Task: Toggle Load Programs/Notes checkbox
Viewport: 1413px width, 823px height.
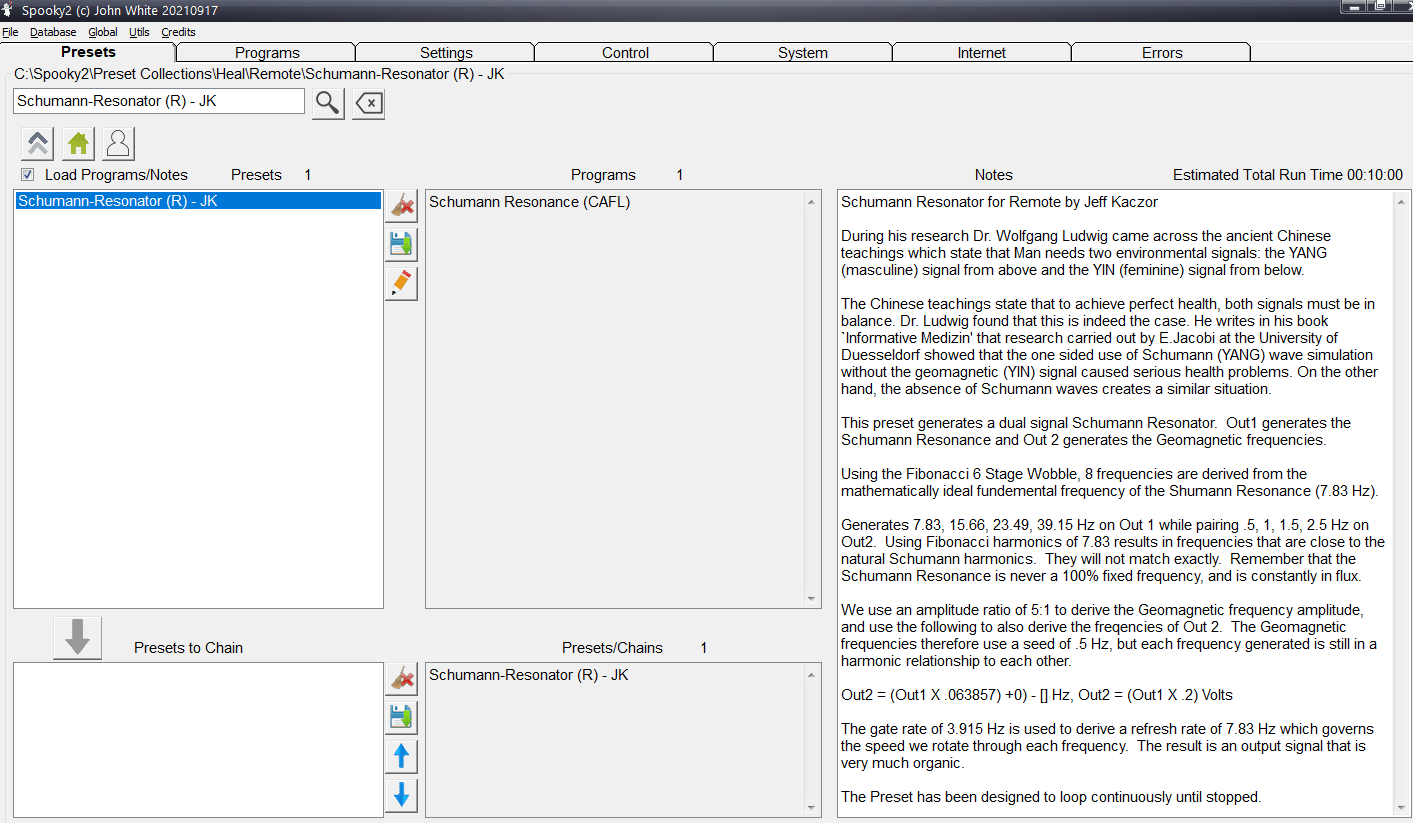Action: tap(27, 175)
